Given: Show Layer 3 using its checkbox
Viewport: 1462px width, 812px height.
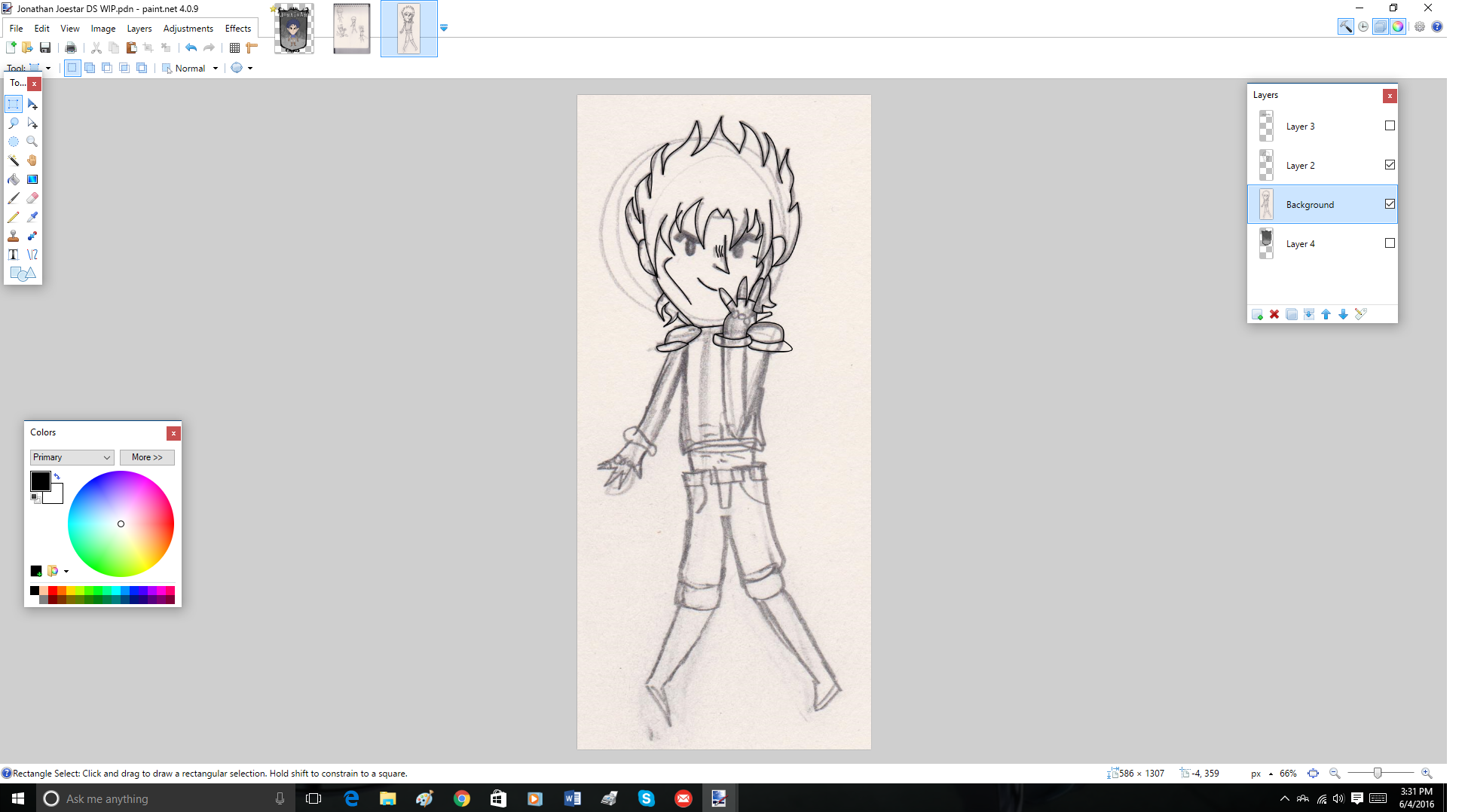Looking at the screenshot, I should pyautogui.click(x=1390, y=126).
